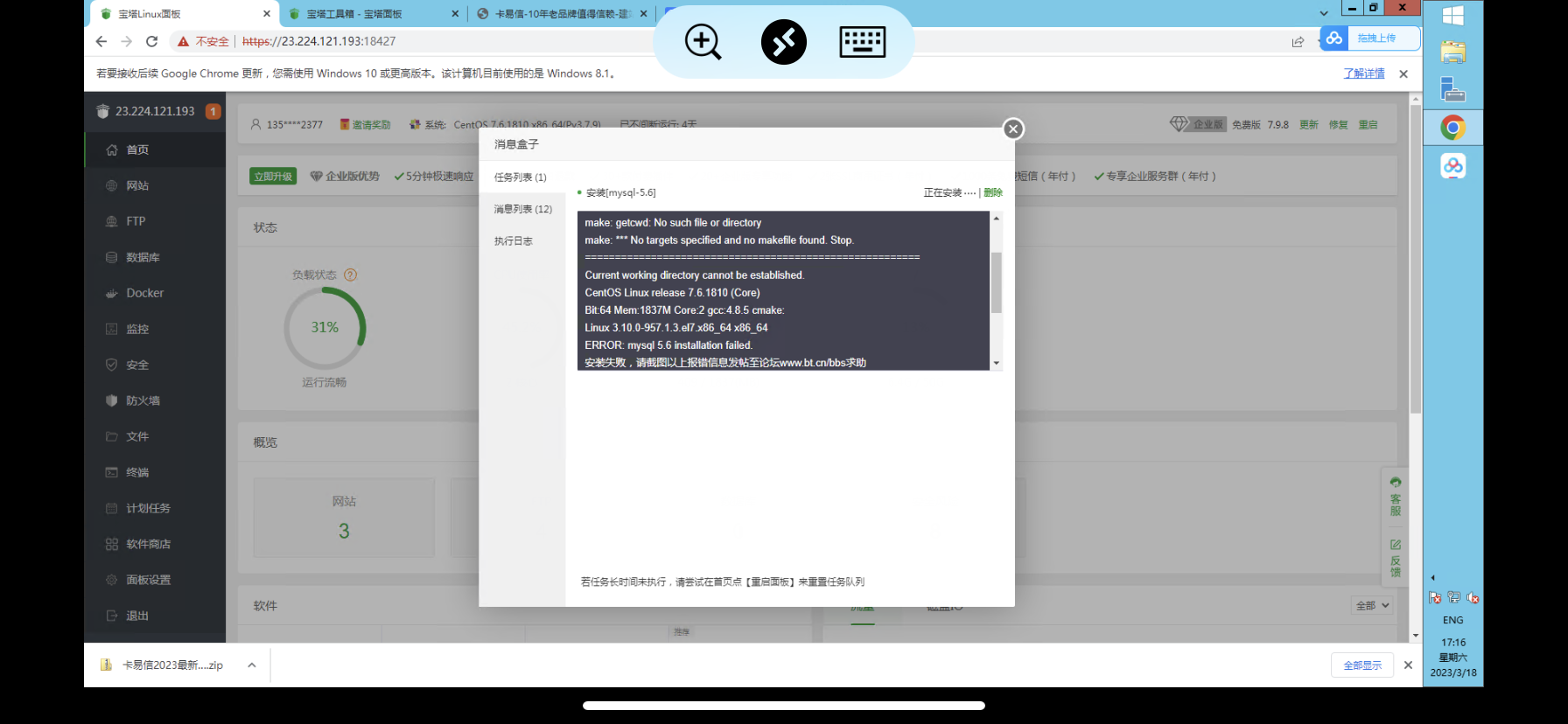Click the share page icon in address bar

[1298, 41]
